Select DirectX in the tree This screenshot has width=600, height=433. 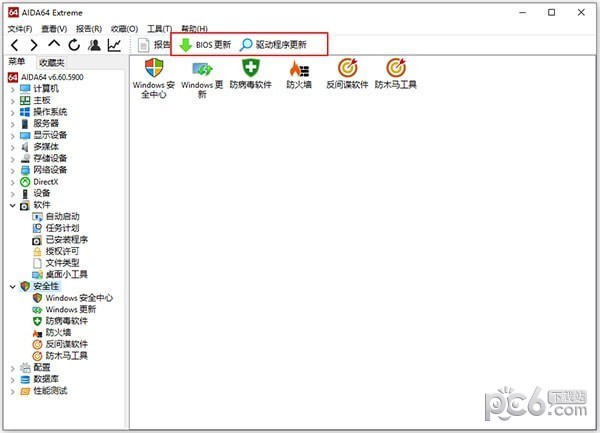click(x=39, y=182)
